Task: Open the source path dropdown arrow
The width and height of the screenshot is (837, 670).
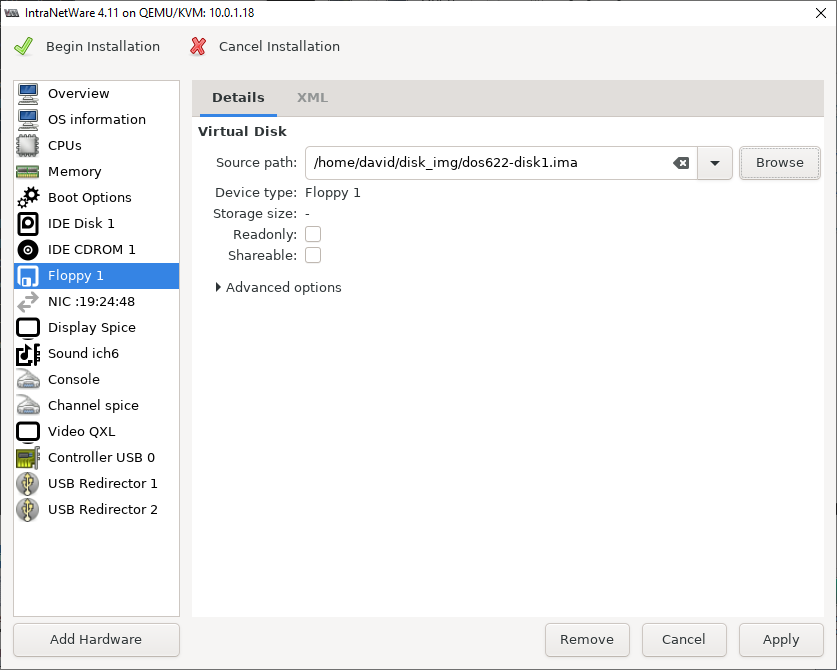Action: (x=715, y=163)
